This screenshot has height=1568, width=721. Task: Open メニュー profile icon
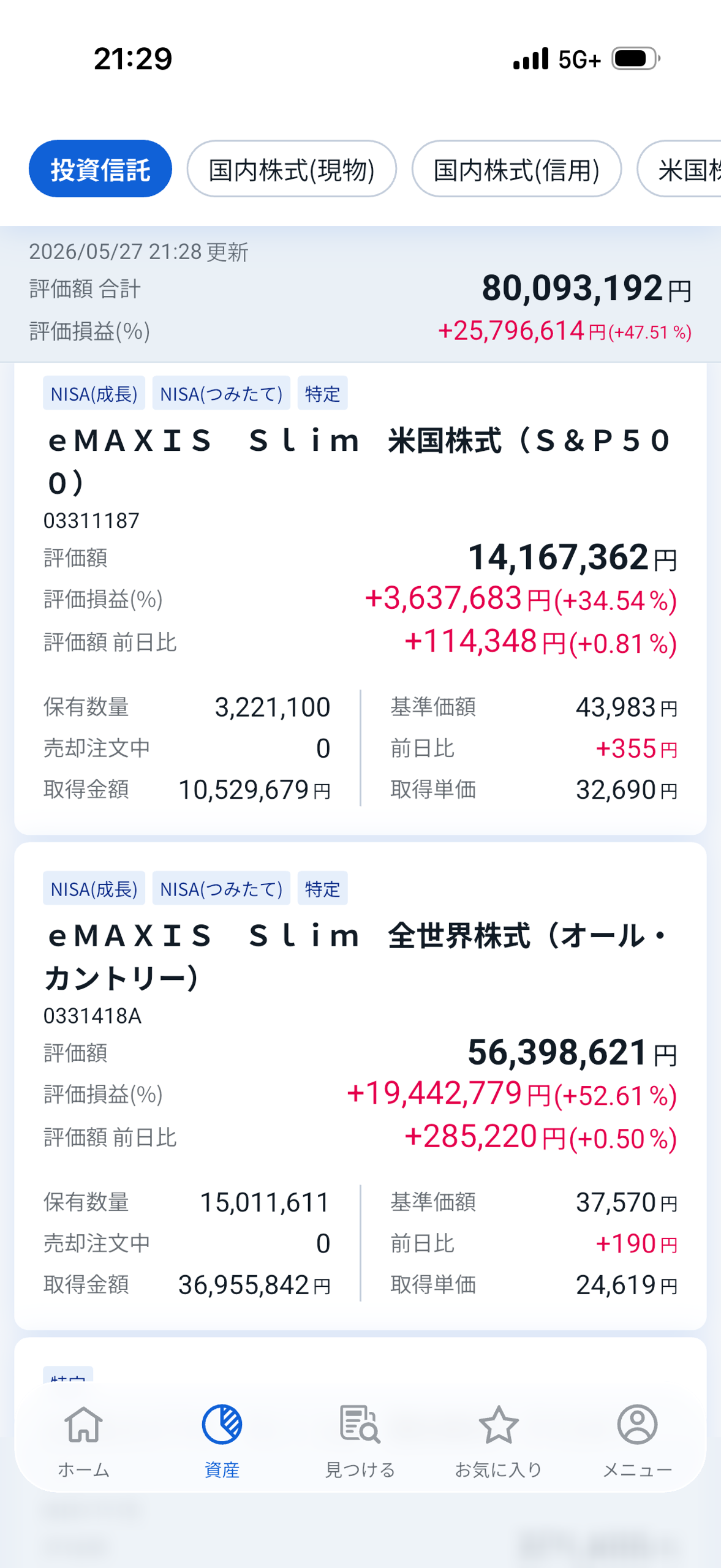[x=637, y=1425]
